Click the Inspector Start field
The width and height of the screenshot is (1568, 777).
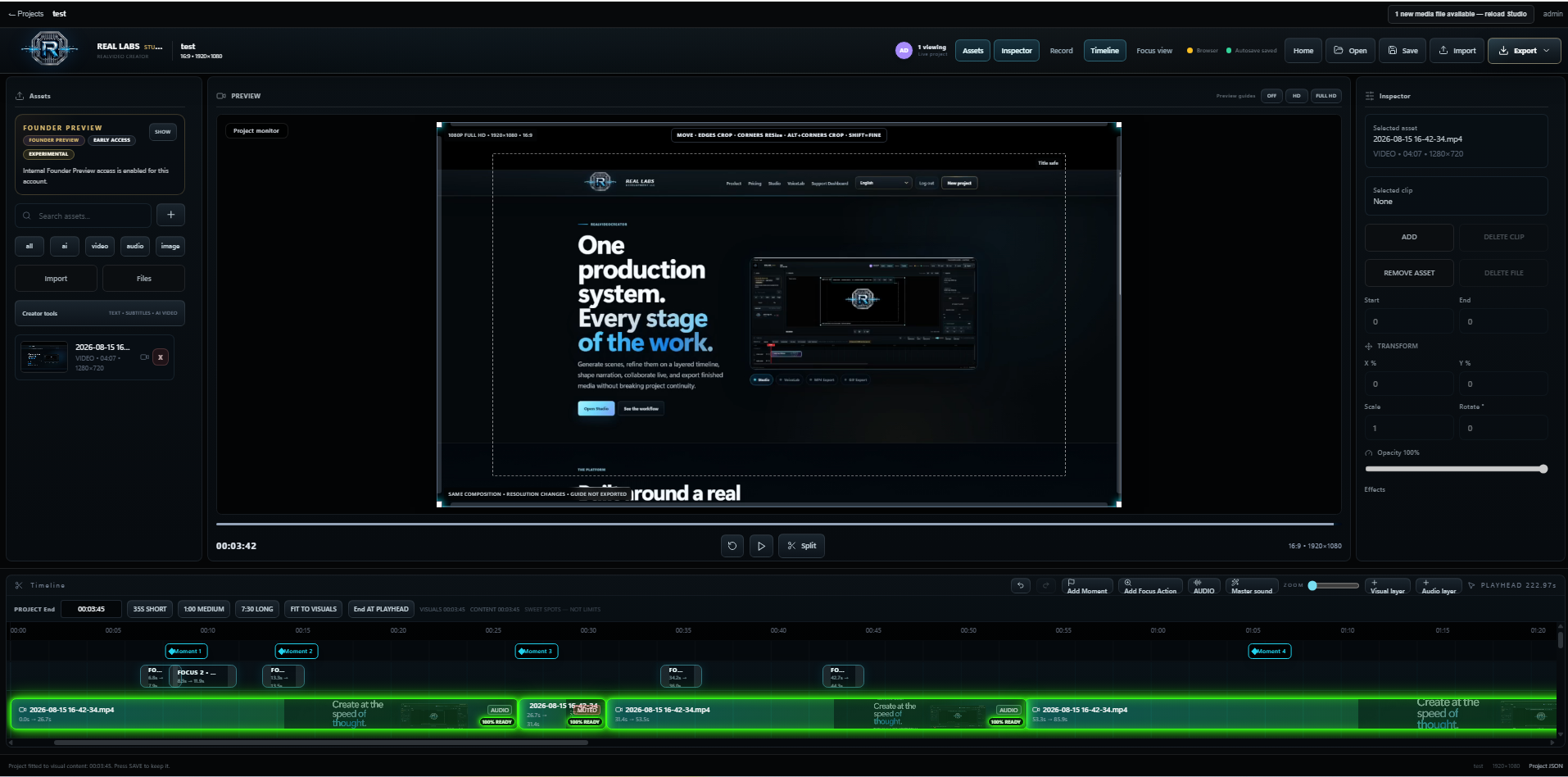click(1409, 321)
